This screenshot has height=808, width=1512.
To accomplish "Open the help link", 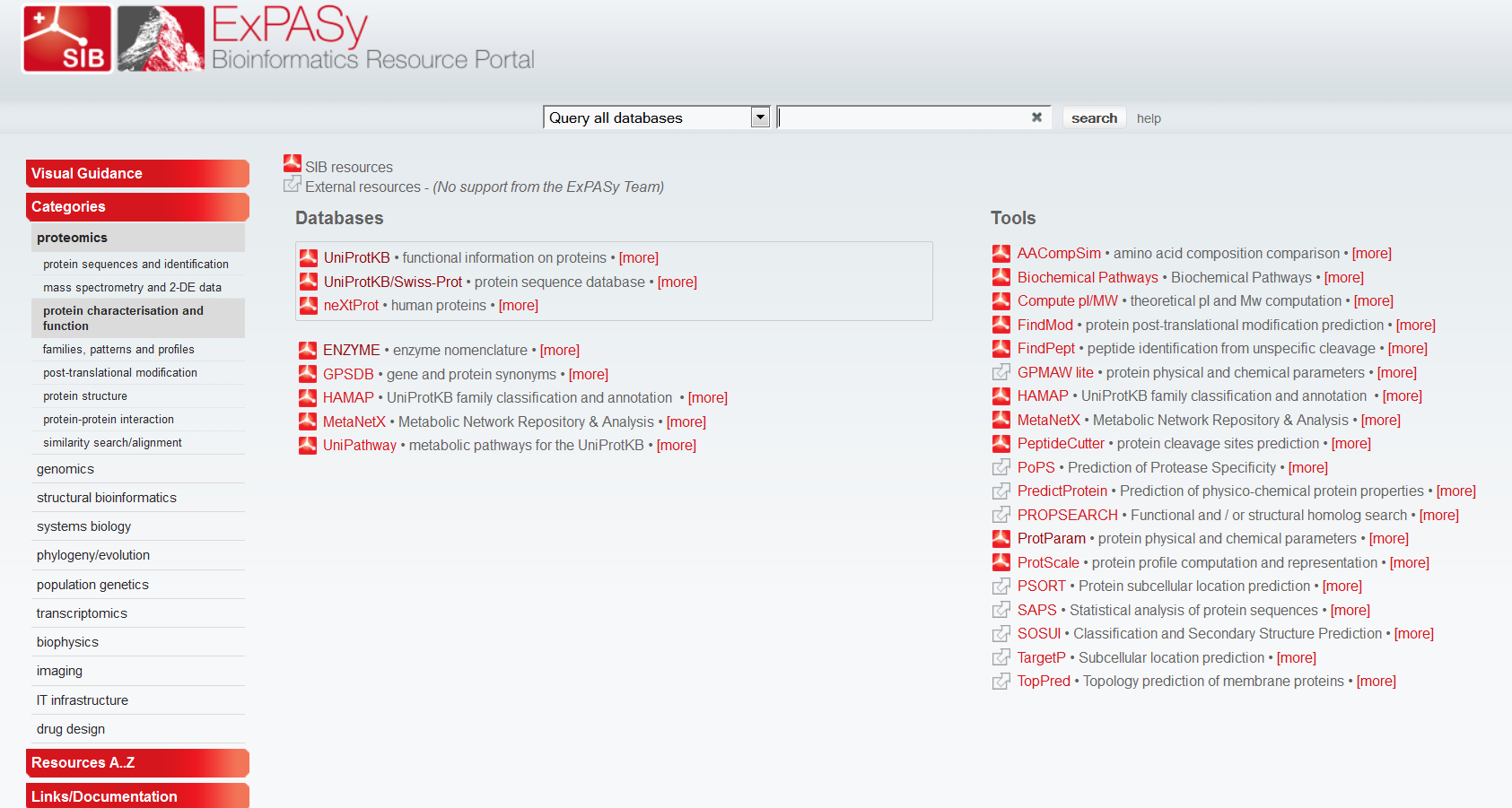I will [x=1149, y=118].
